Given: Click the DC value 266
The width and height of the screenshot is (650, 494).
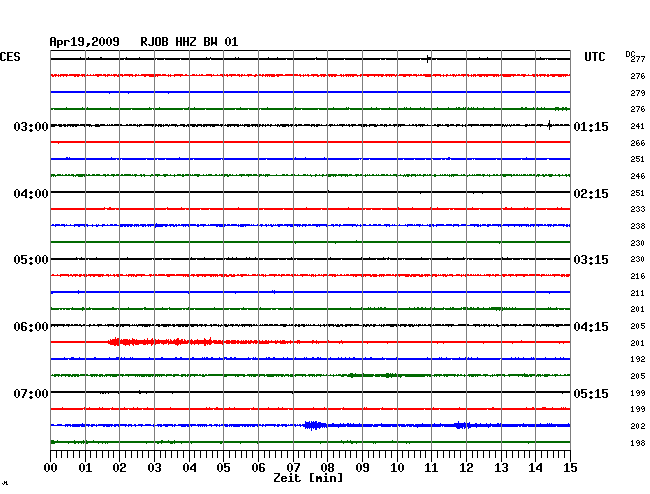Looking at the screenshot, I should coord(638,143).
